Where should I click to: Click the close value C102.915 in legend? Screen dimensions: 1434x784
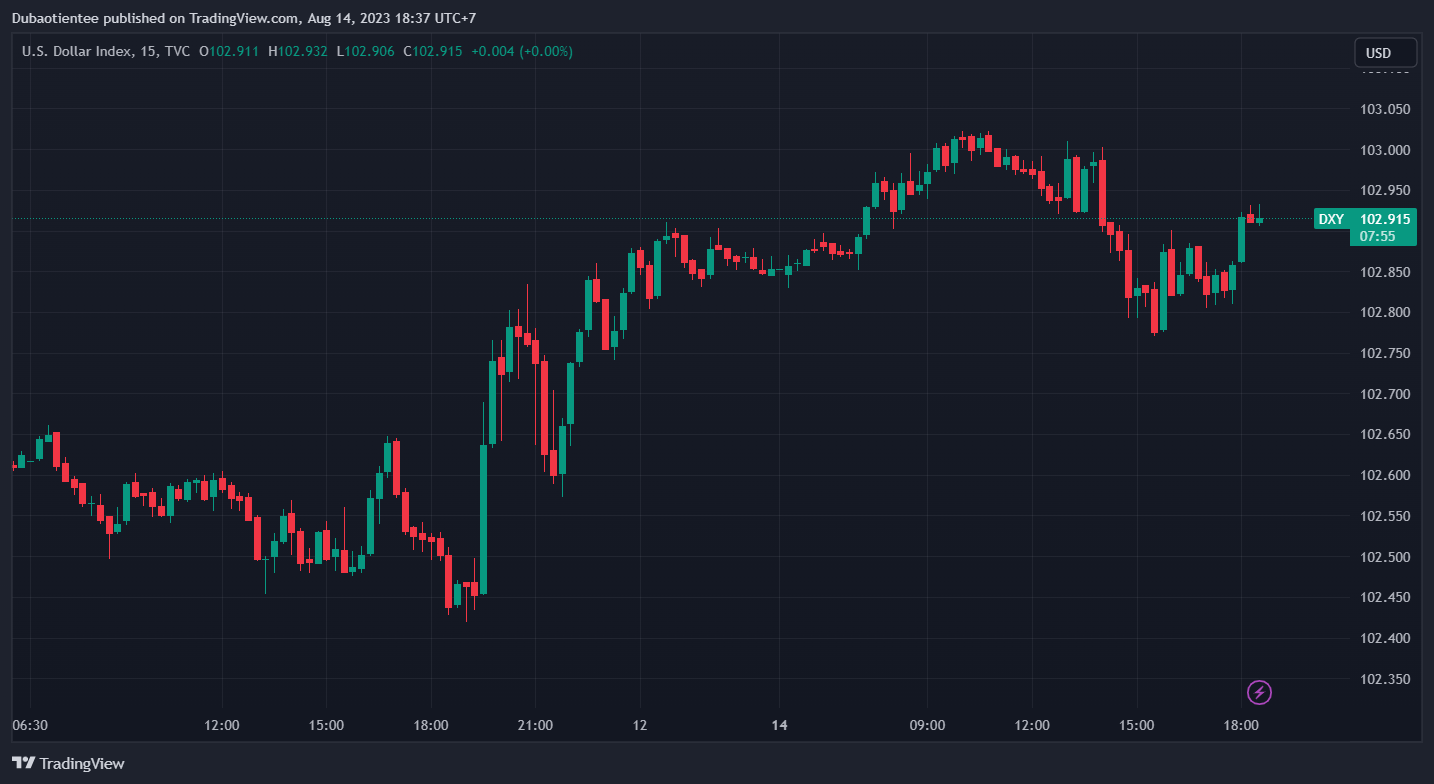[x=432, y=51]
